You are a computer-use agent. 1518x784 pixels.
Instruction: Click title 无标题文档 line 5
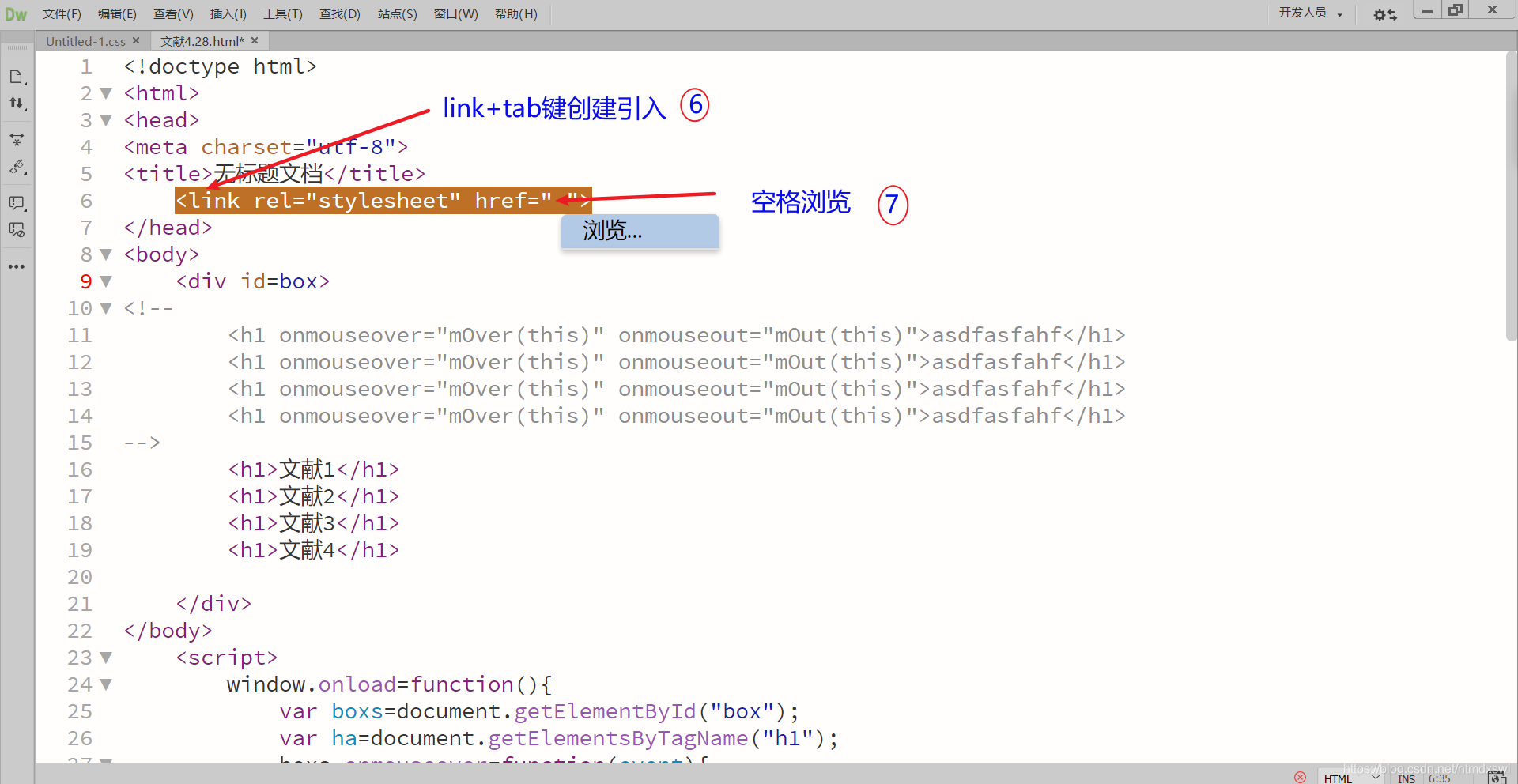(x=274, y=174)
